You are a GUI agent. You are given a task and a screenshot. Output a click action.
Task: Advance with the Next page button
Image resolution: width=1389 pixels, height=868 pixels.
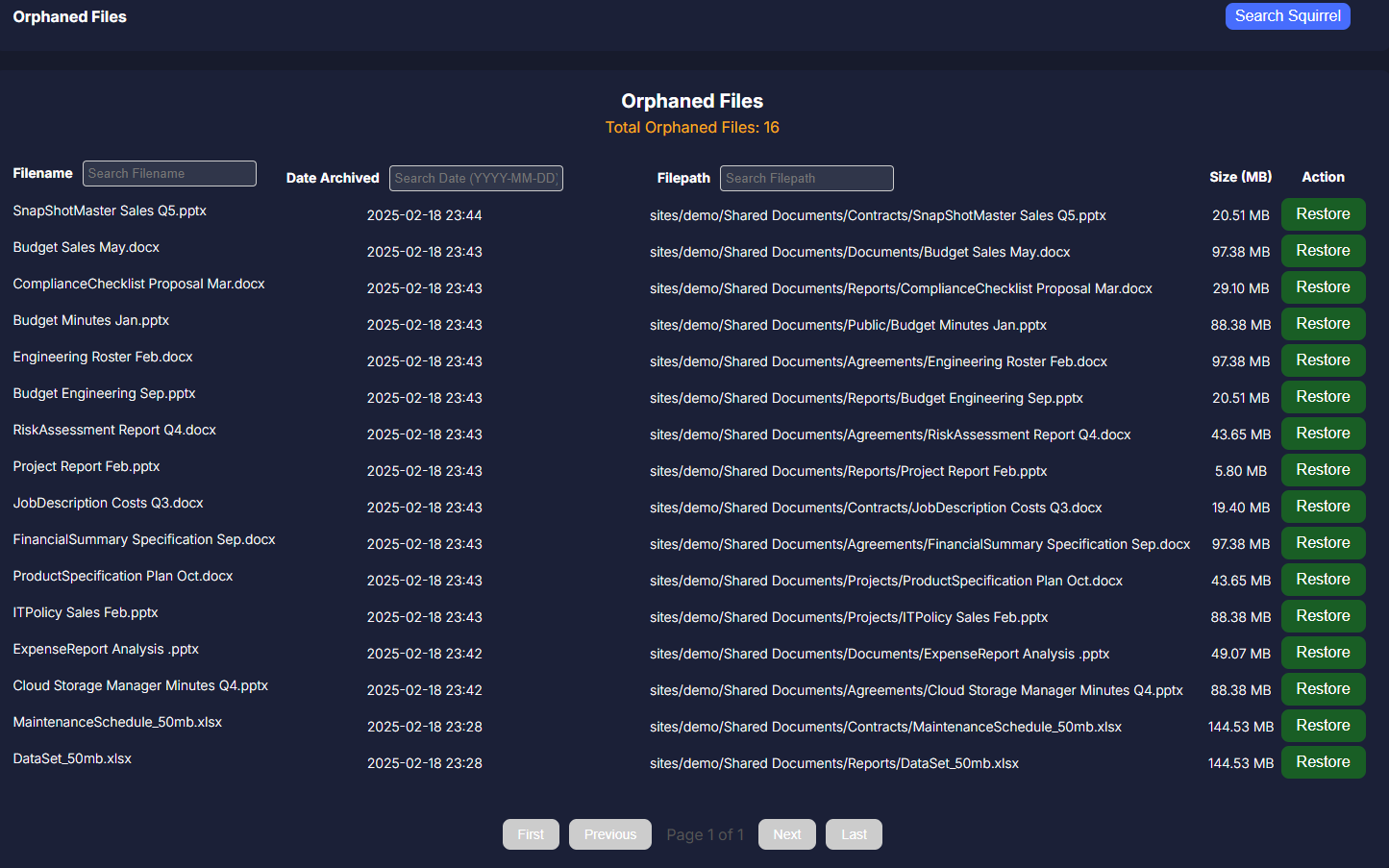pos(786,834)
